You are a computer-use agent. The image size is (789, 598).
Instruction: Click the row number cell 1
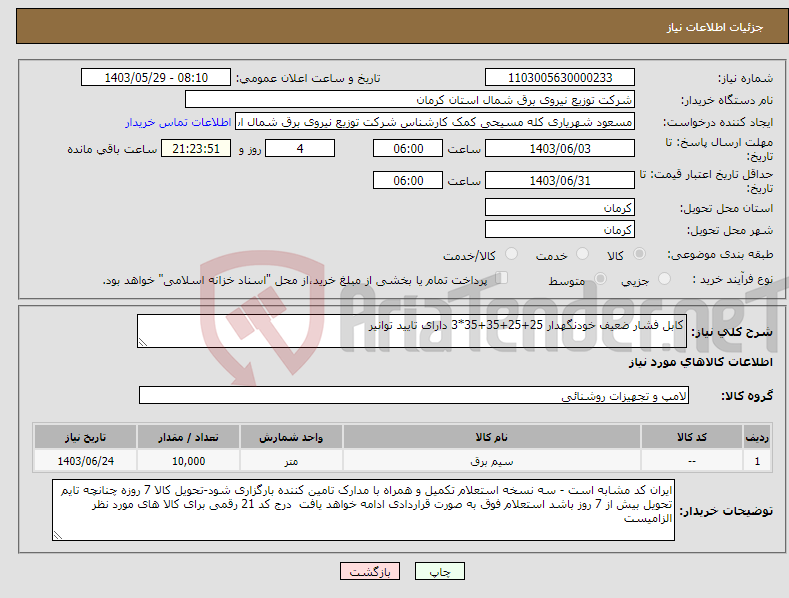(757, 461)
